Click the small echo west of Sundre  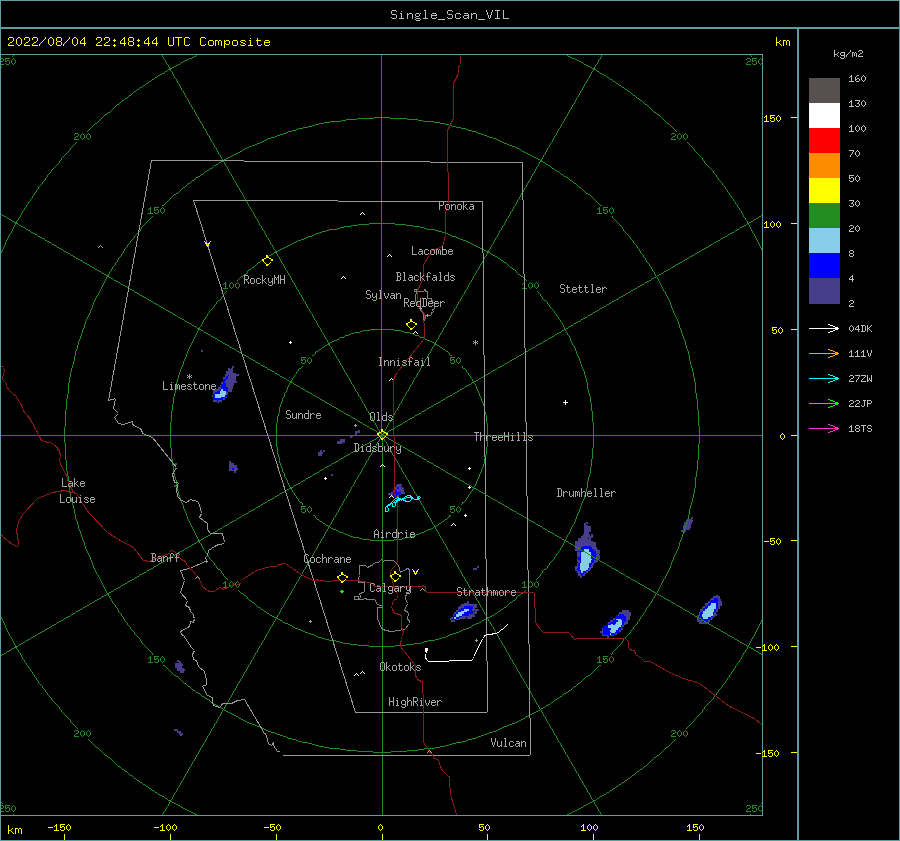click(x=233, y=466)
